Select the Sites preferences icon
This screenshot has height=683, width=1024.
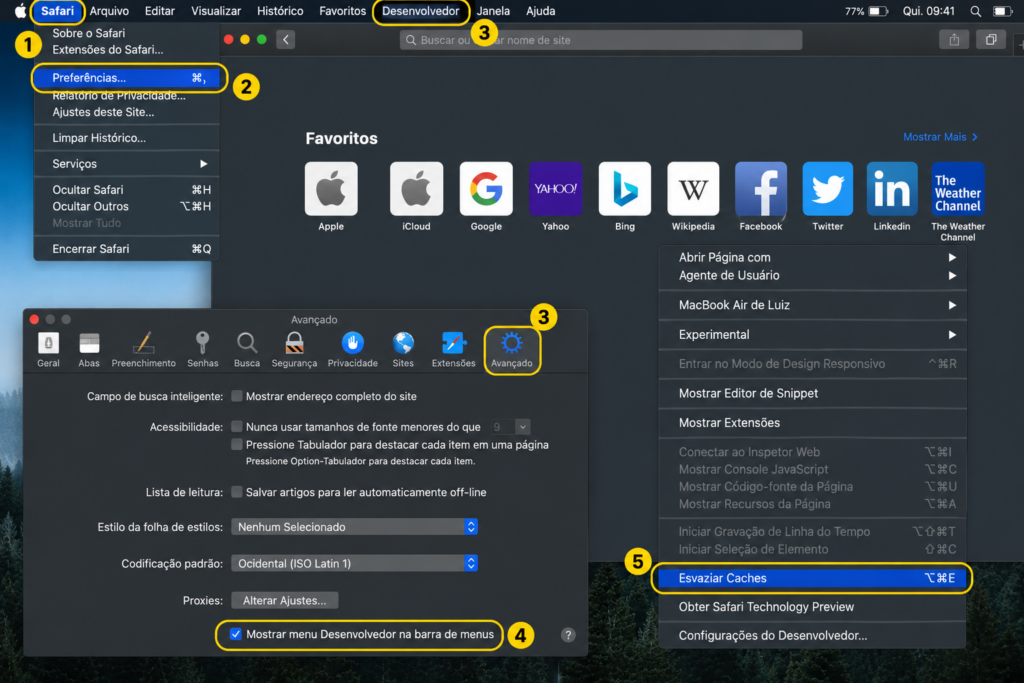coord(403,349)
